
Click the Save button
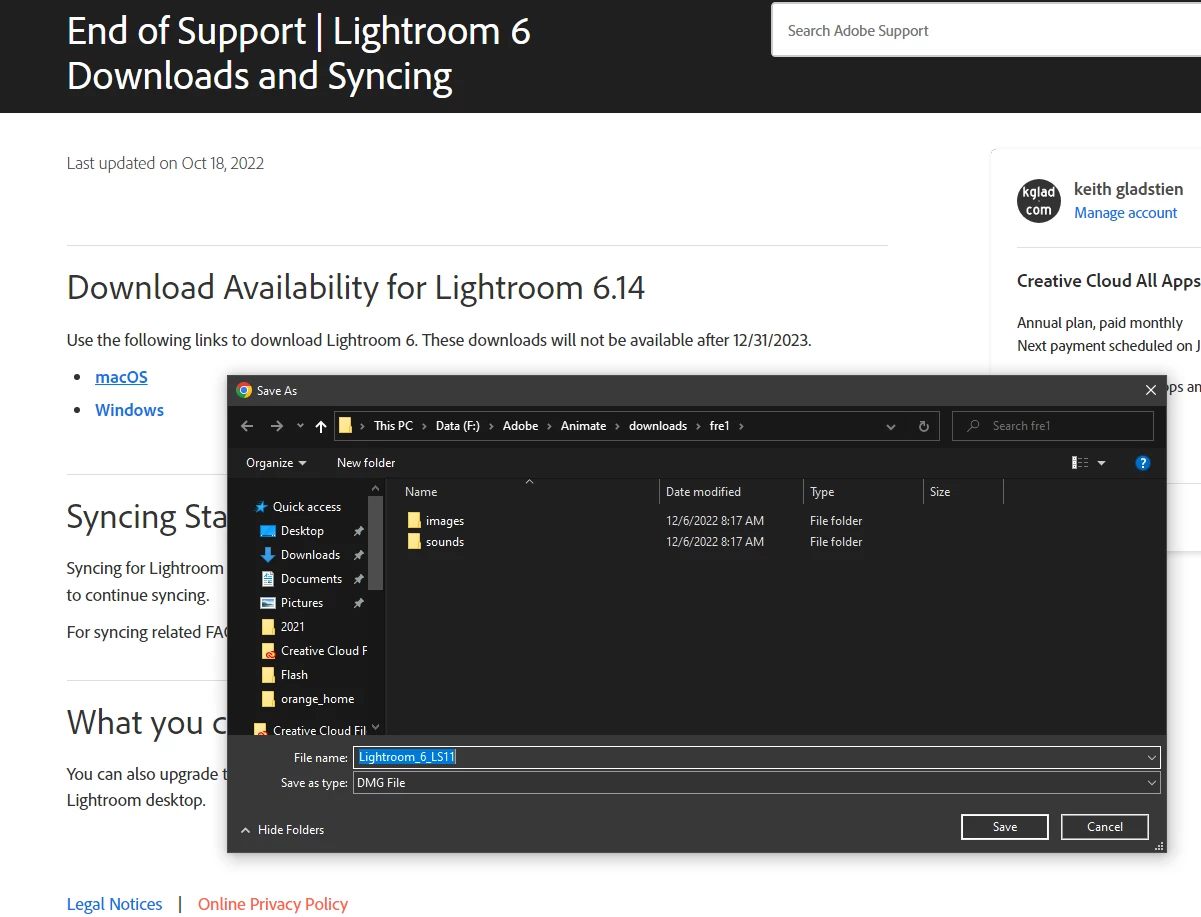(1005, 827)
